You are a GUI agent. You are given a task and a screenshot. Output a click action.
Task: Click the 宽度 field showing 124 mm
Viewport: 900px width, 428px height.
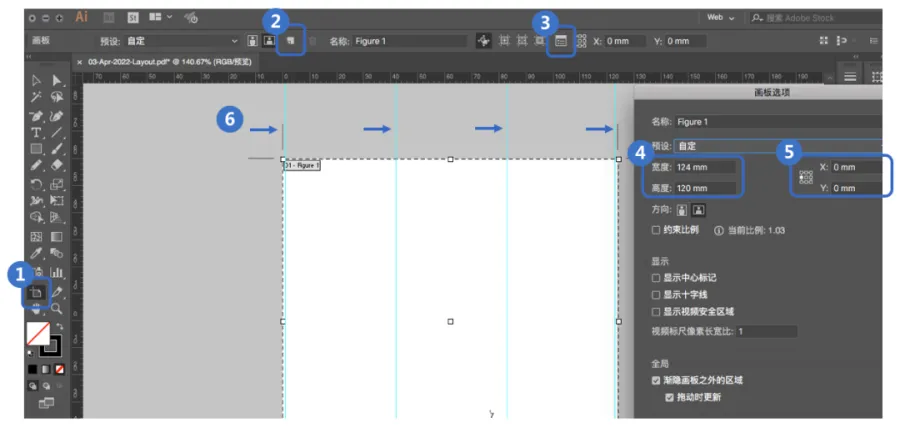click(x=705, y=167)
